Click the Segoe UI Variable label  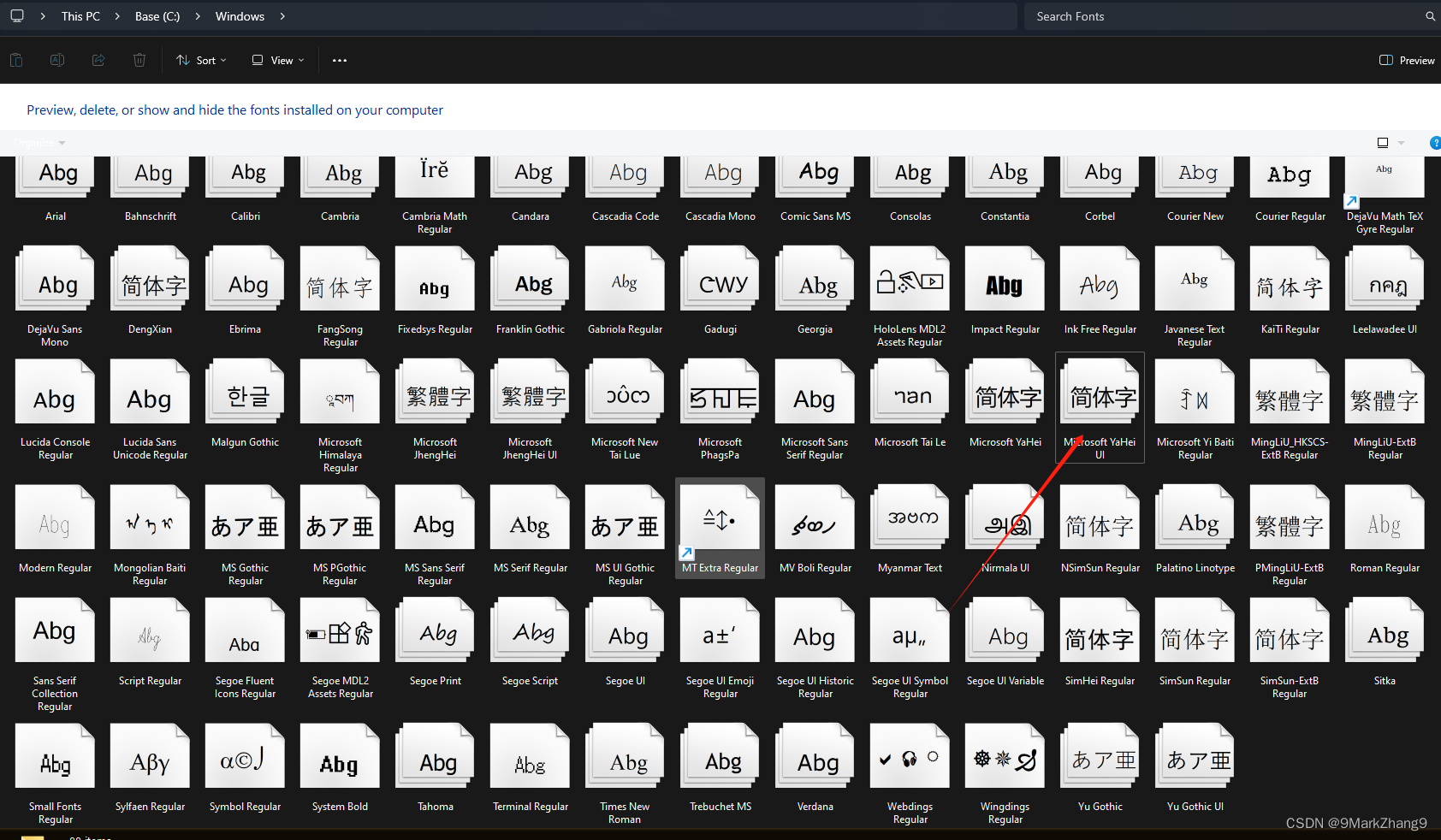(x=1005, y=681)
